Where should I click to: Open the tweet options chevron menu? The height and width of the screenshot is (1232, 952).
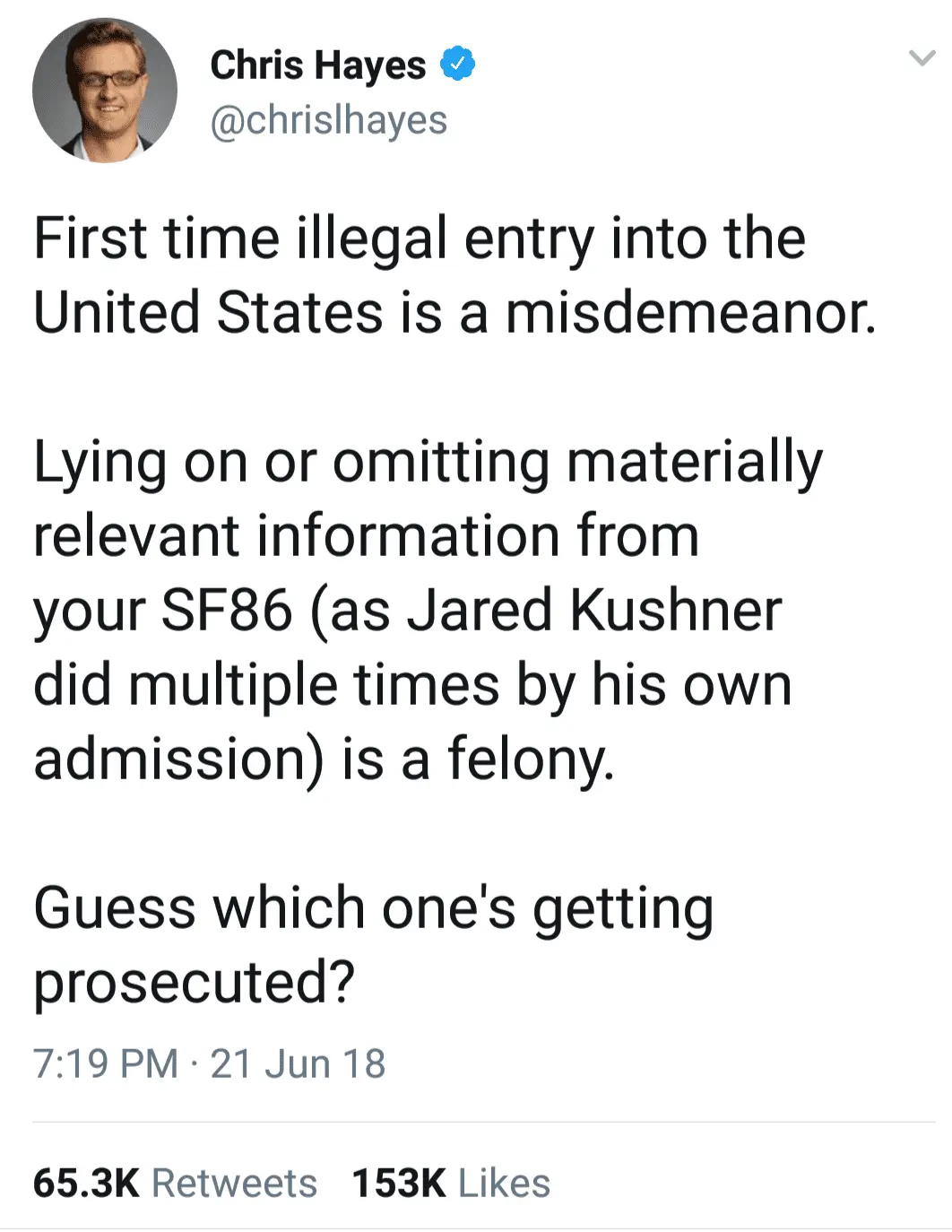pos(922,59)
